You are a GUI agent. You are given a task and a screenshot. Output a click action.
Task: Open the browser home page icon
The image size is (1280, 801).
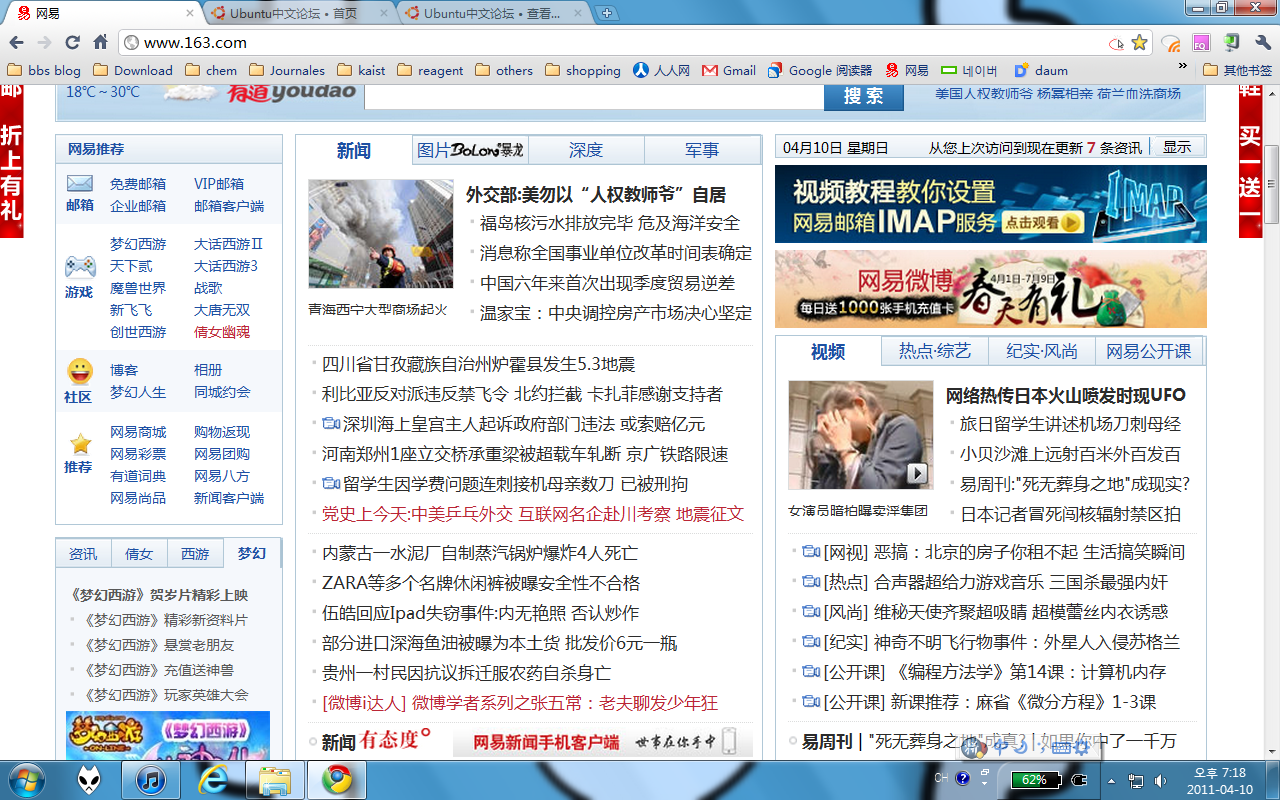[100, 43]
